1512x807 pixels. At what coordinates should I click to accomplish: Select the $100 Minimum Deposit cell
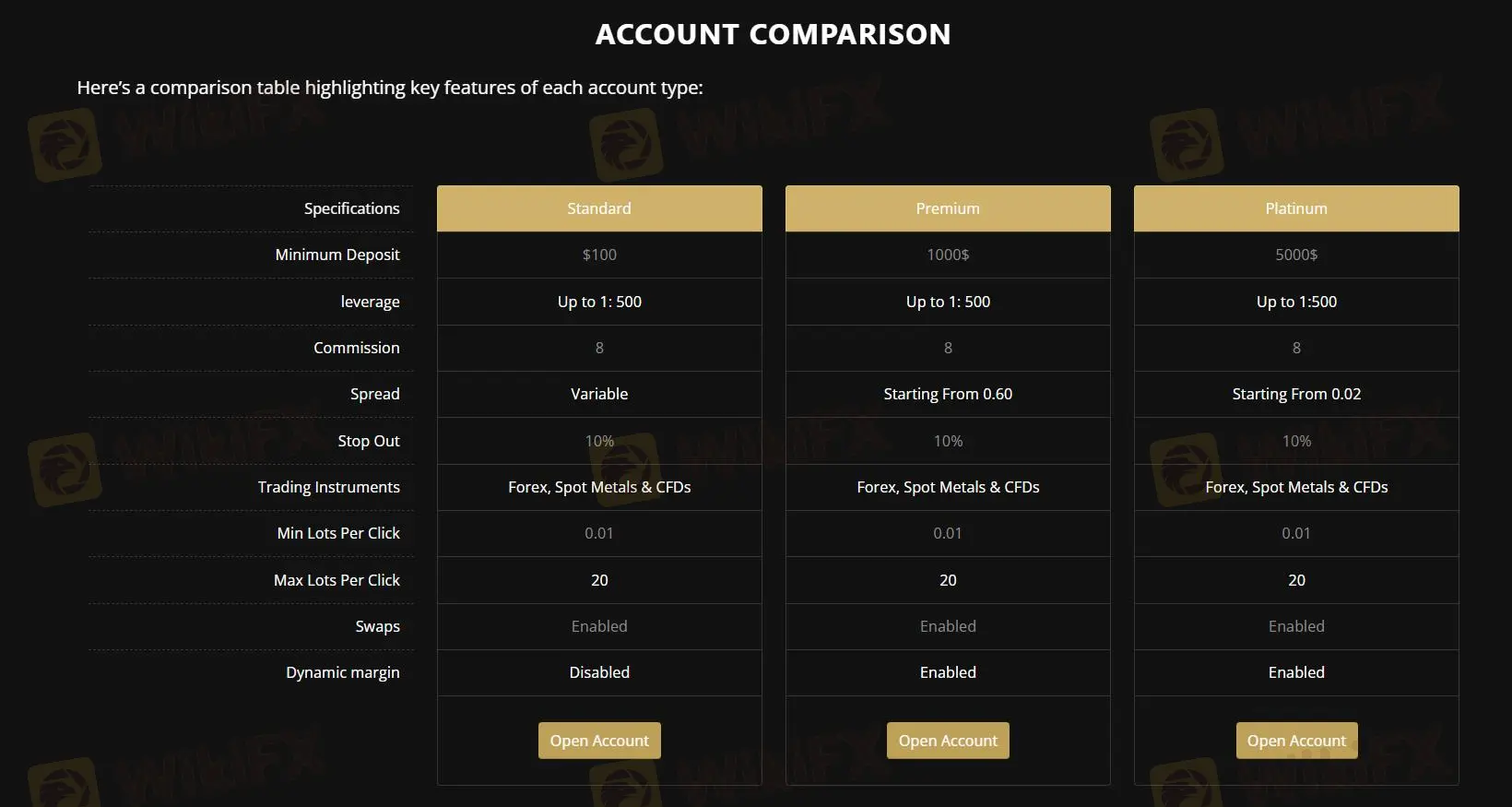(598, 255)
